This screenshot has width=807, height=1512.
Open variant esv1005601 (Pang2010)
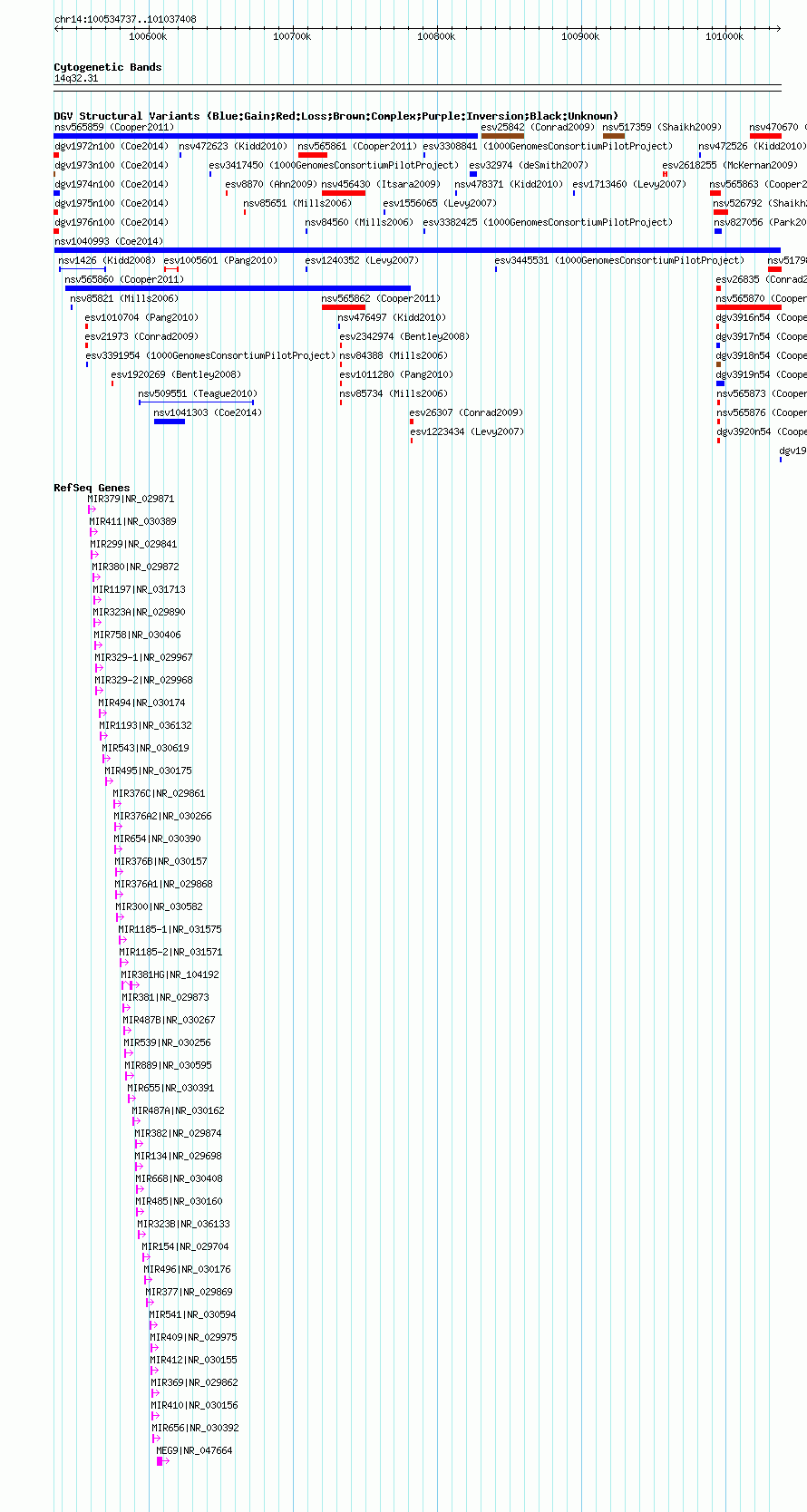pos(220,260)
